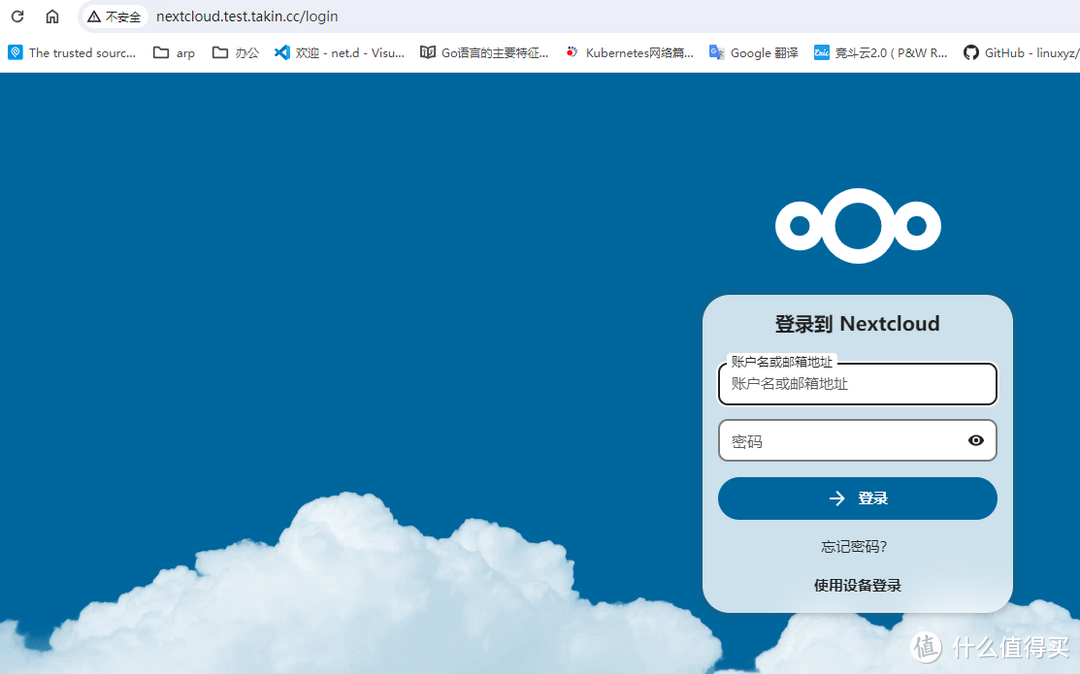This screenshot has height=674, width=1080.
Task: Click the browser reload icon
Action: point(17,16)
